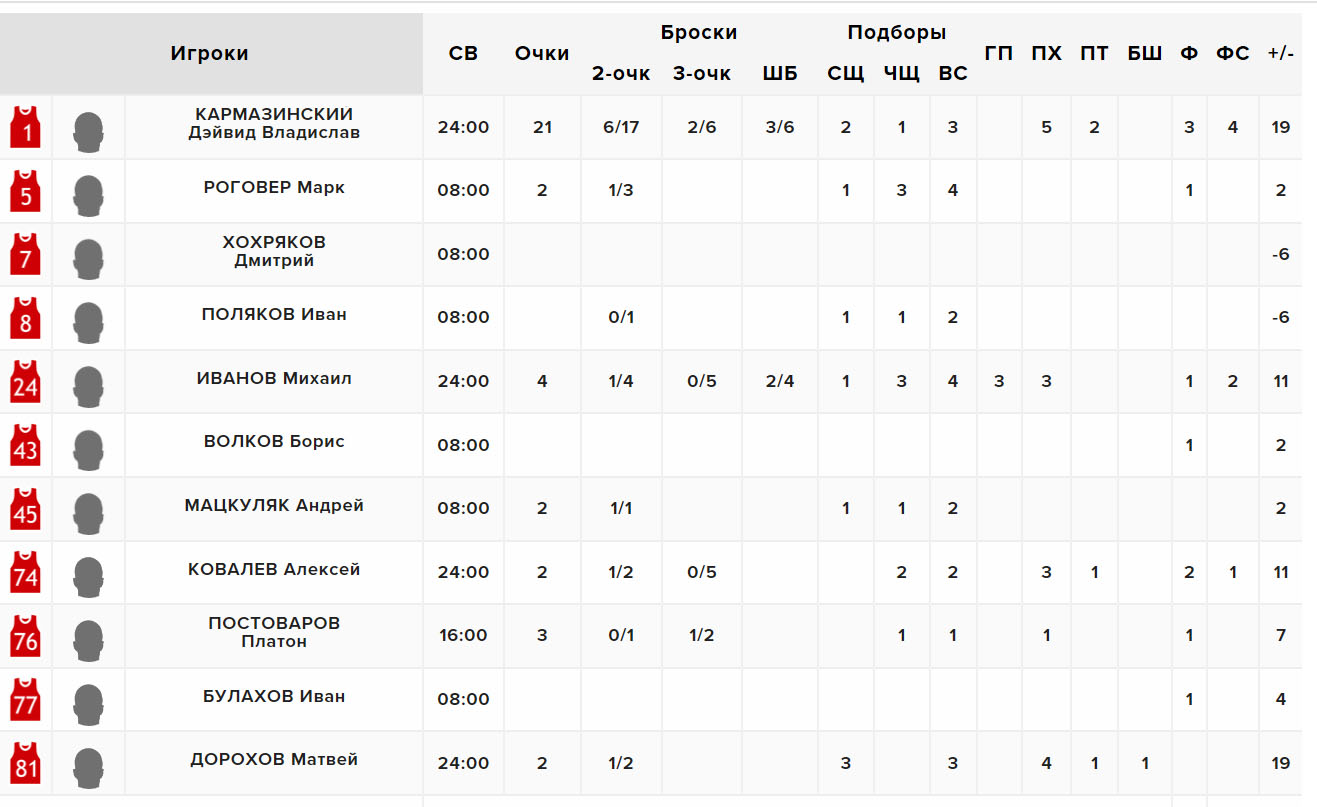This screenshot has height=807, width=1317.
Task: Click the red jersey icon number 77
Action: (26, 699)
